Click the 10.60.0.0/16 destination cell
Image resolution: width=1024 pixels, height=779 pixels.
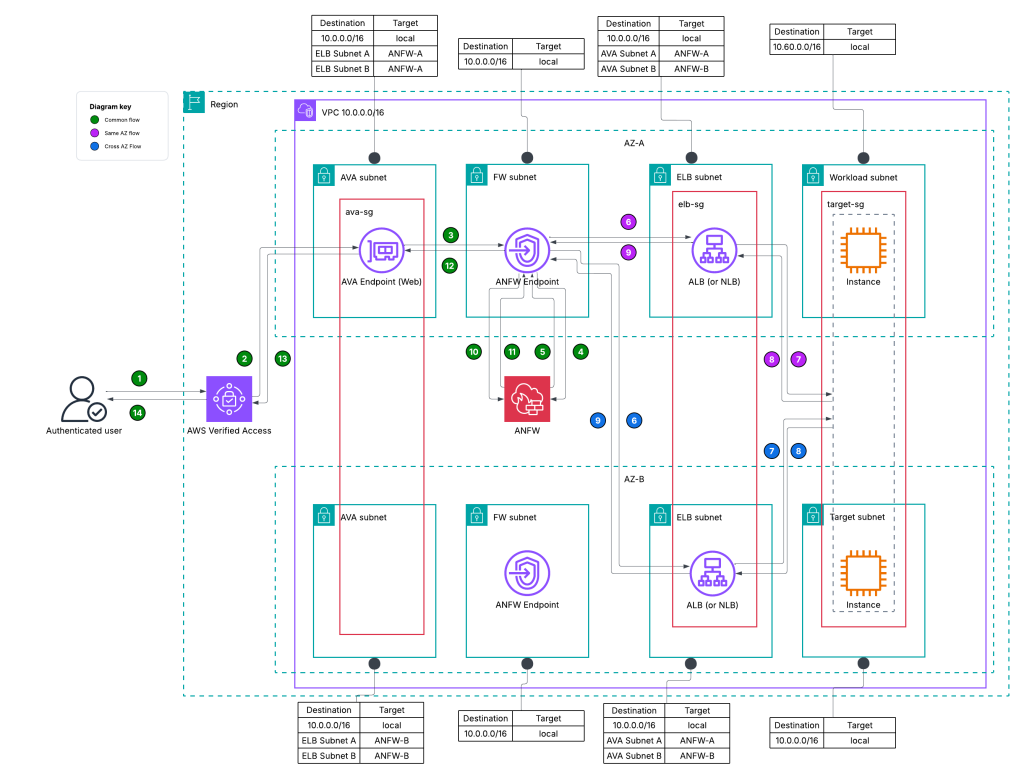coord(797,47)
